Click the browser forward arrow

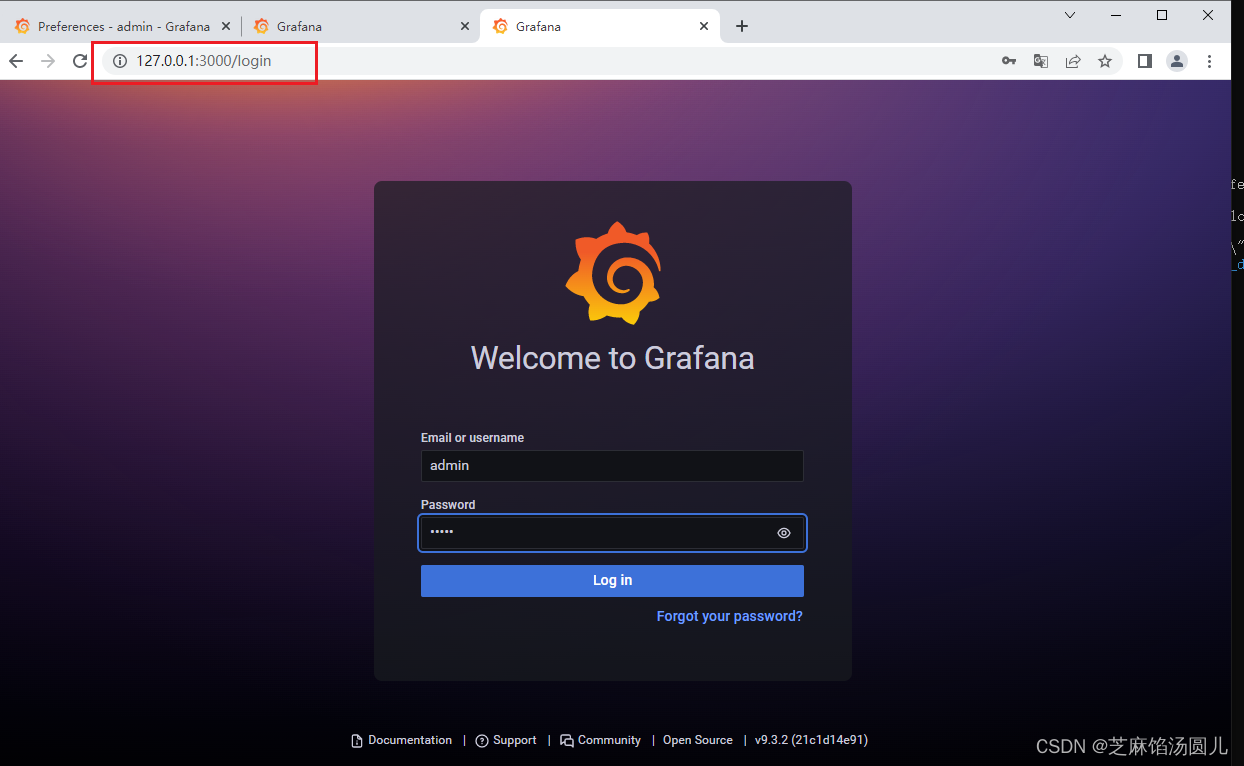[x=48, y=61]
